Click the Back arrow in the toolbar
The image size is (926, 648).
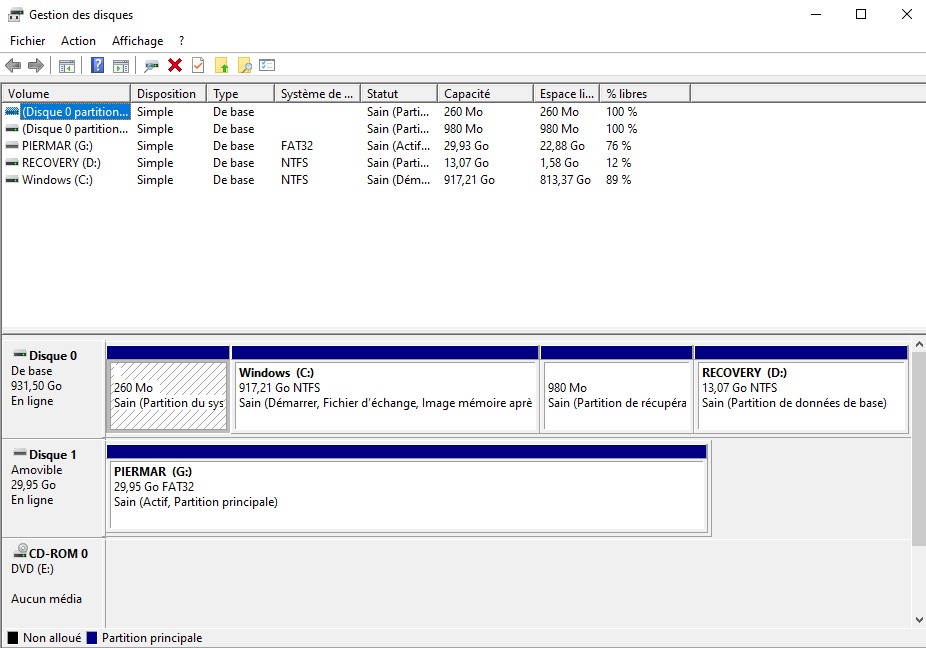[x=13, y=66]
